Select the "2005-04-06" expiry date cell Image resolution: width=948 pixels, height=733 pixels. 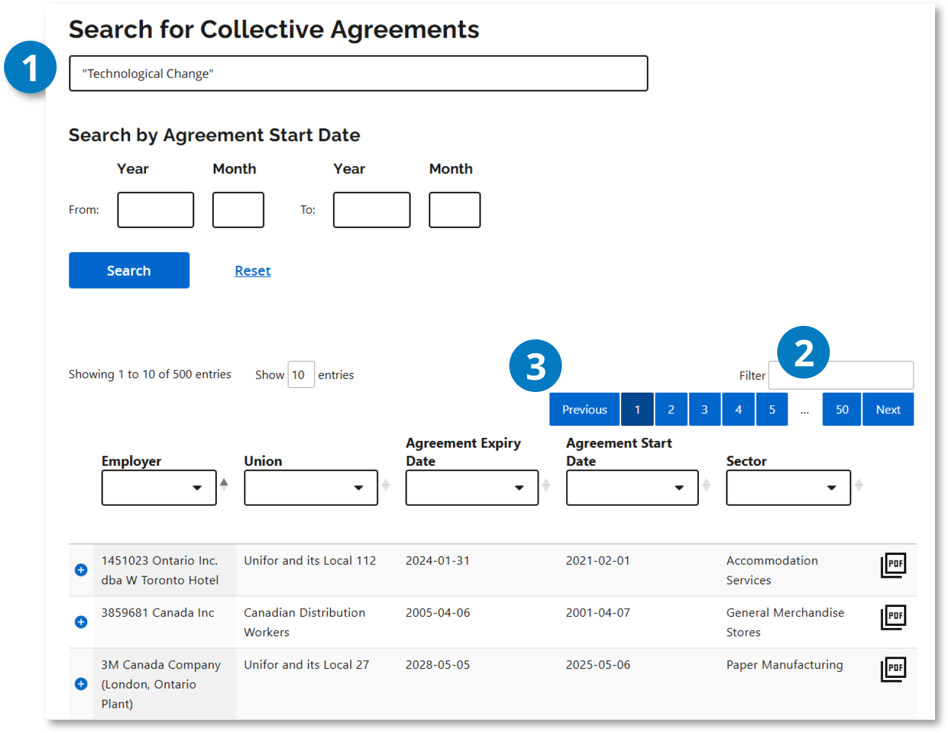coord(437,613)
